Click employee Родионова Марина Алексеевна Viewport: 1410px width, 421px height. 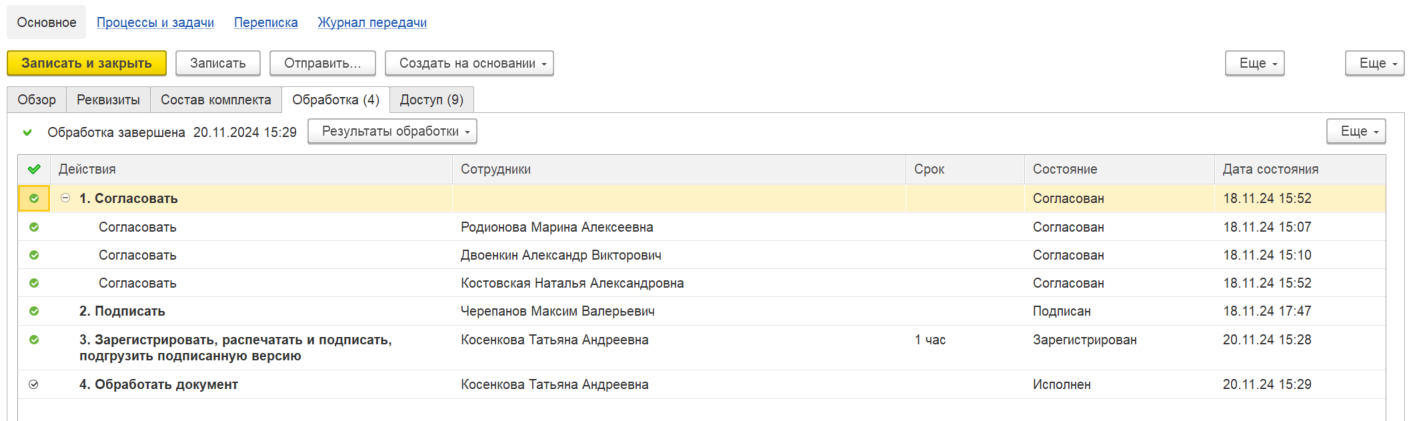click(x=557, y=227)
